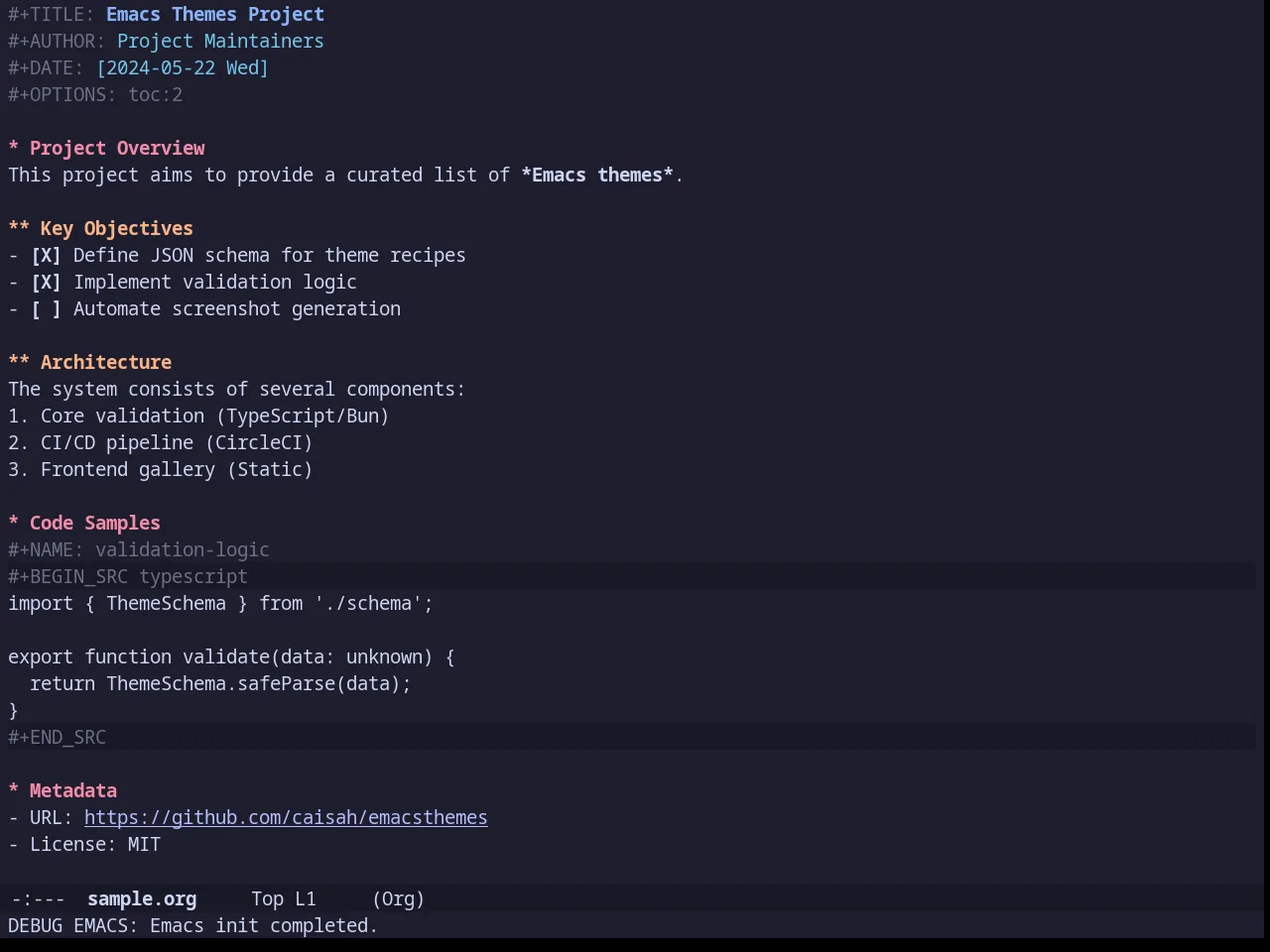Click the '#+END_SRC' line
The width and height of the screenshot is (1270, 952).
click(x=57, y=737)
